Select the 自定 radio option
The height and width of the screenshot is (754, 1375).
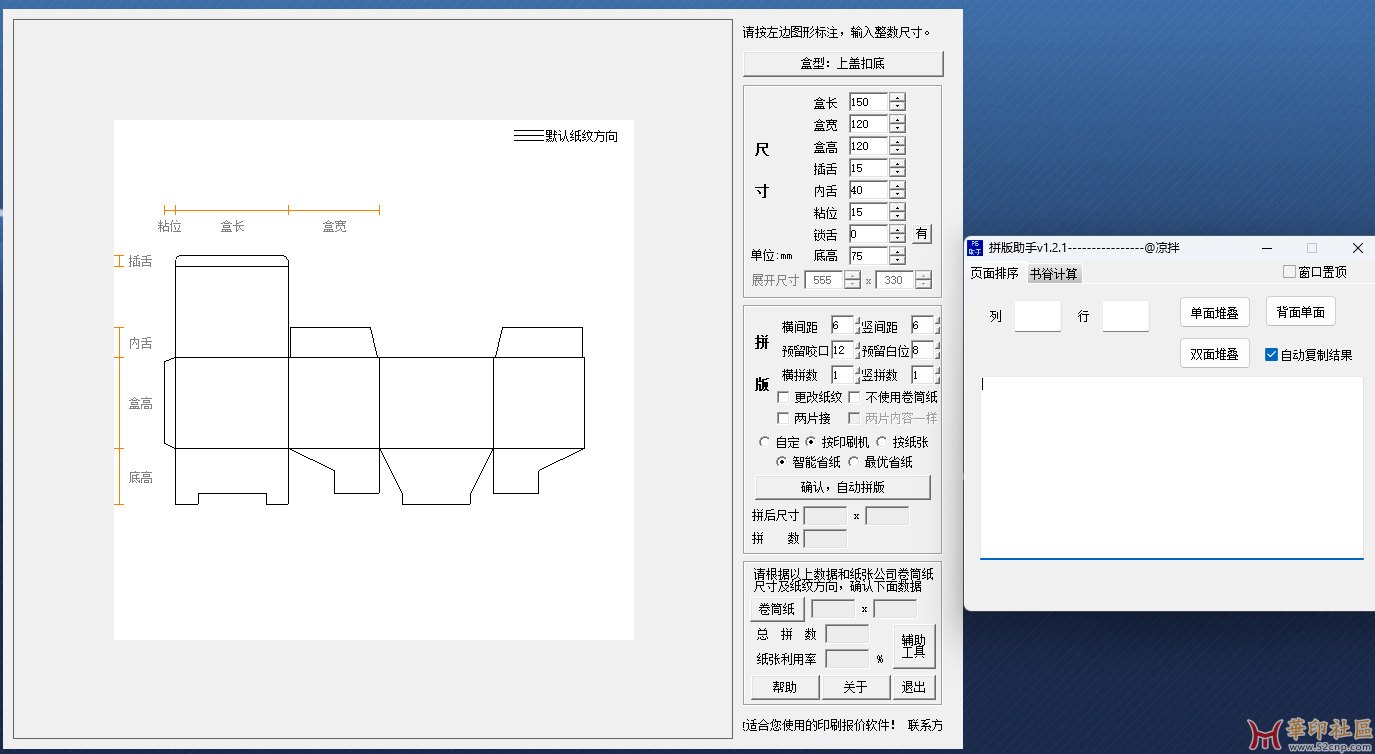[x=766, y=441]
